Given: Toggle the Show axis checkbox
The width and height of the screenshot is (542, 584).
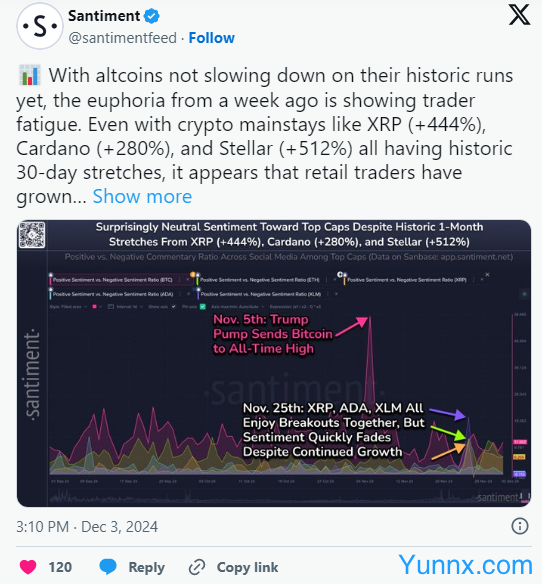Looking at the screenshot, I should point(174,307).
